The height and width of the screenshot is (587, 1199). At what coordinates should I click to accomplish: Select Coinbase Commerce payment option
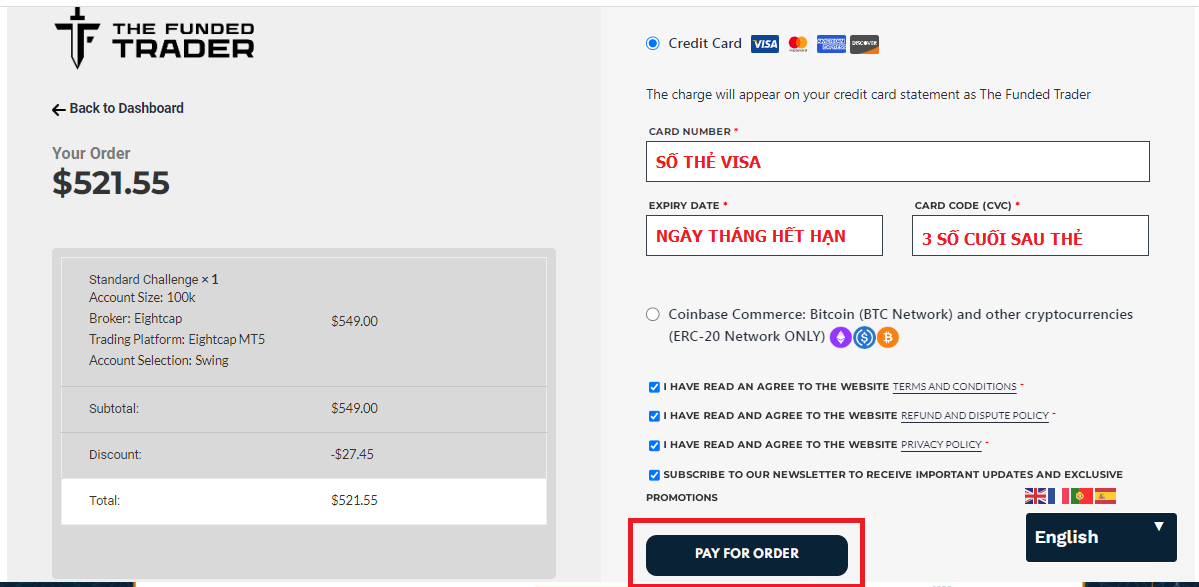click(x=653, y=314)
